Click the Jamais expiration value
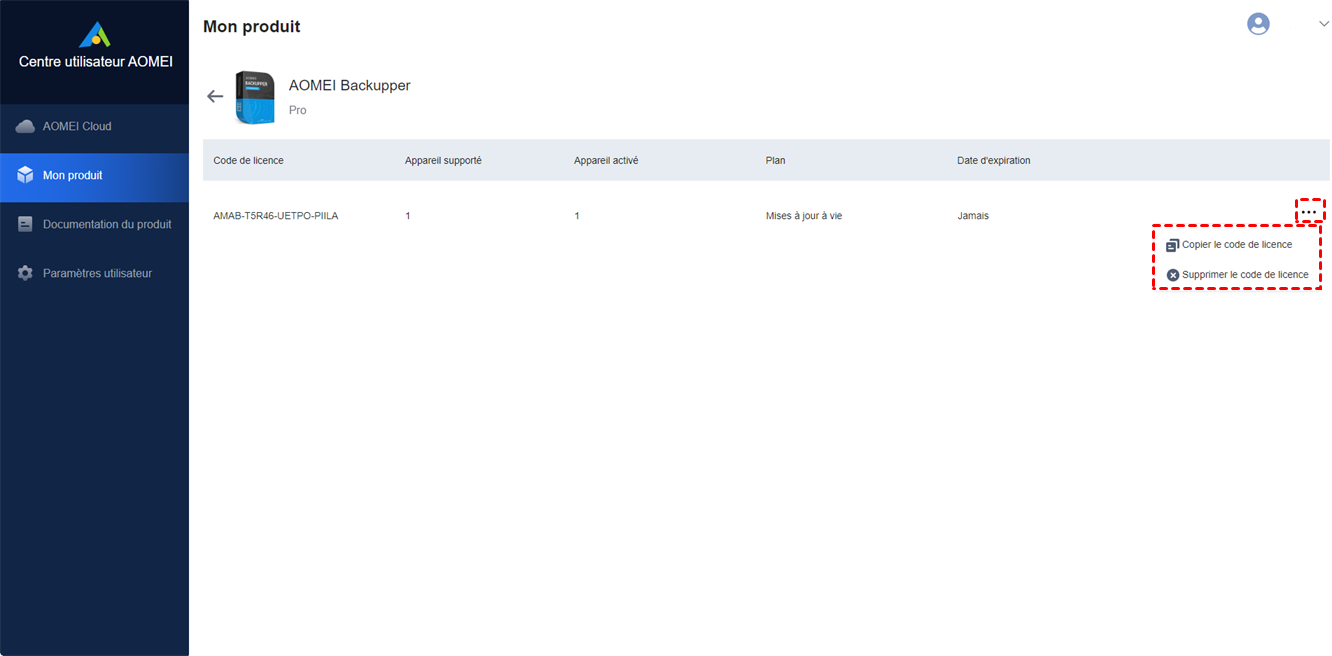Screen dimensions: 1332x656 click(973, 216)
